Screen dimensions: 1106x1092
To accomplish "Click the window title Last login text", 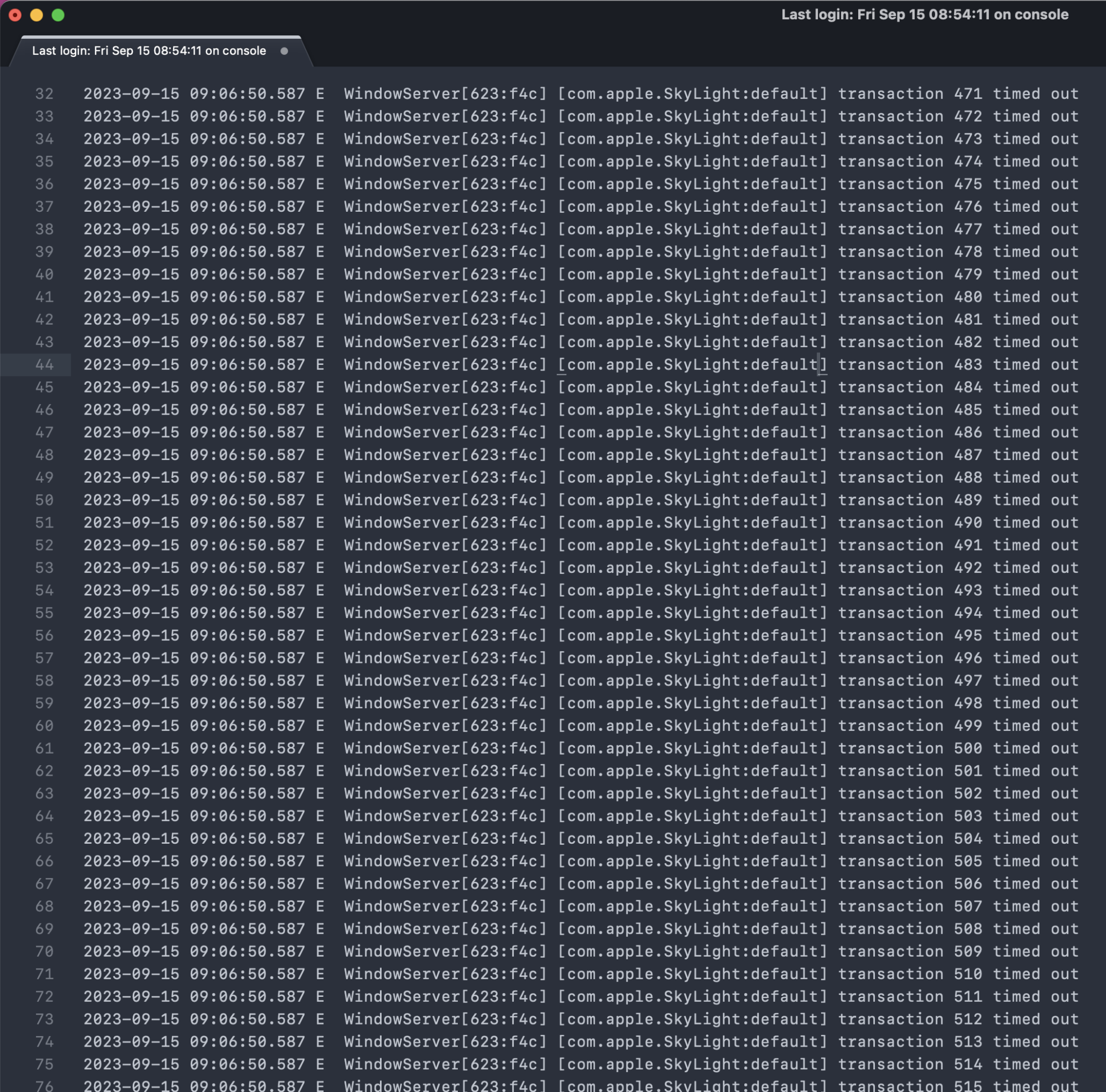I will pyautogui.click(x=925, y=14).
